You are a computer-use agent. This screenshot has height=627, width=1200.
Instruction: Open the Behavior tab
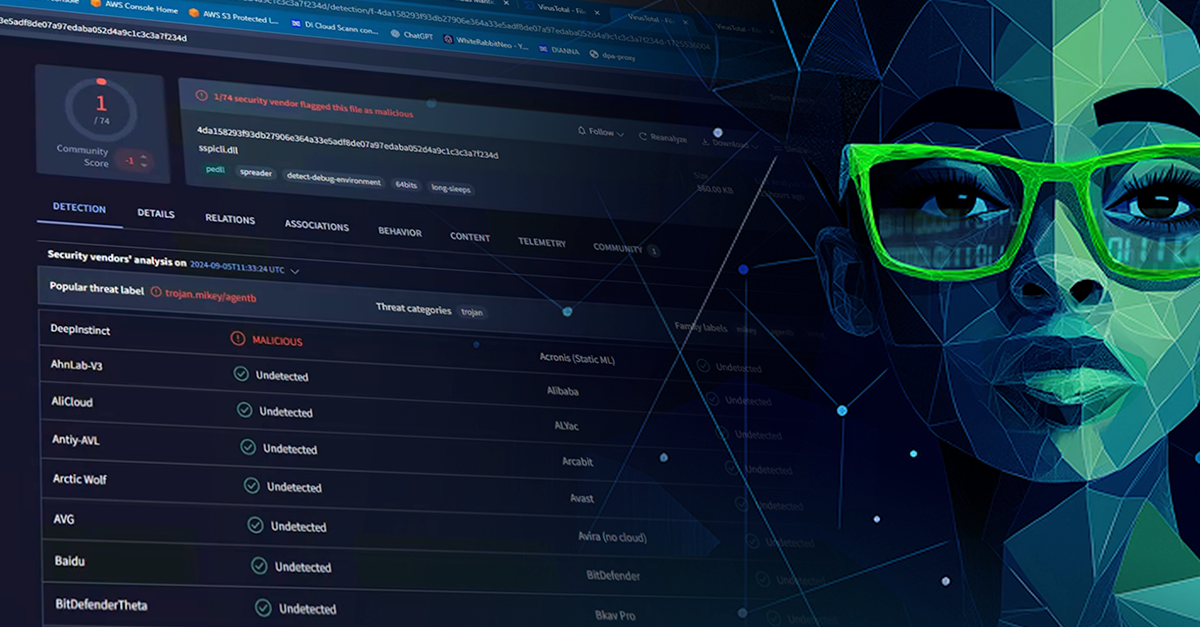click(x=399, y=232)
